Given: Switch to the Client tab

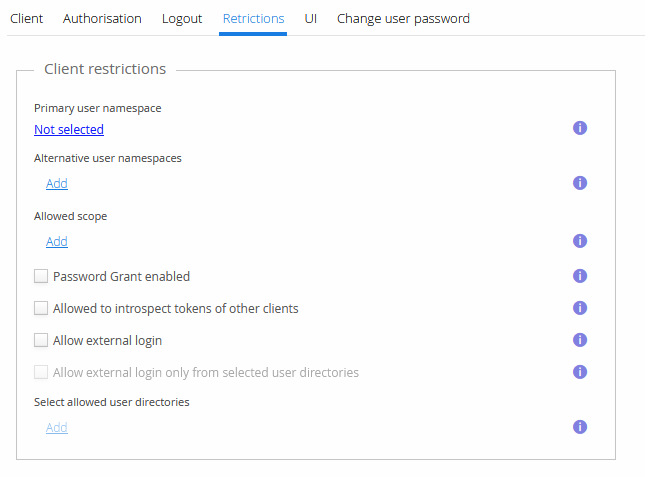Looking at the screenshot, I should tap(26, 18).
